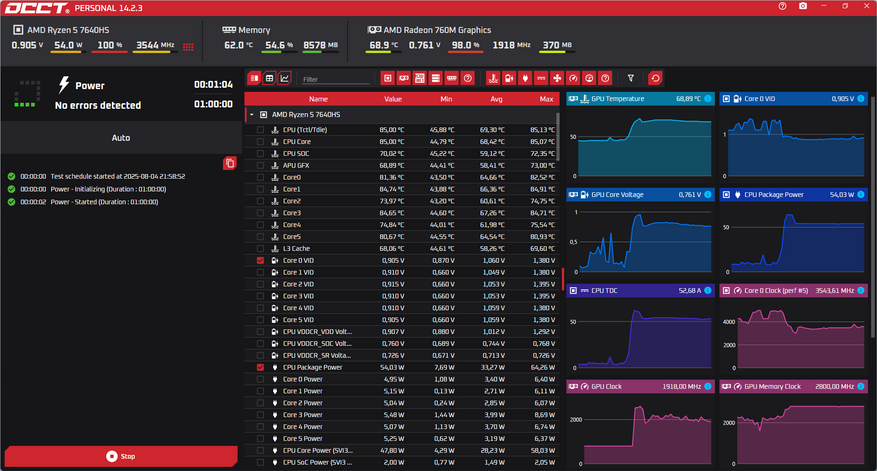Collapse the AMD Ryzen 5 7640HS group
The width and height of the screenshot is (877, 471).
click(x=252, y=115)
